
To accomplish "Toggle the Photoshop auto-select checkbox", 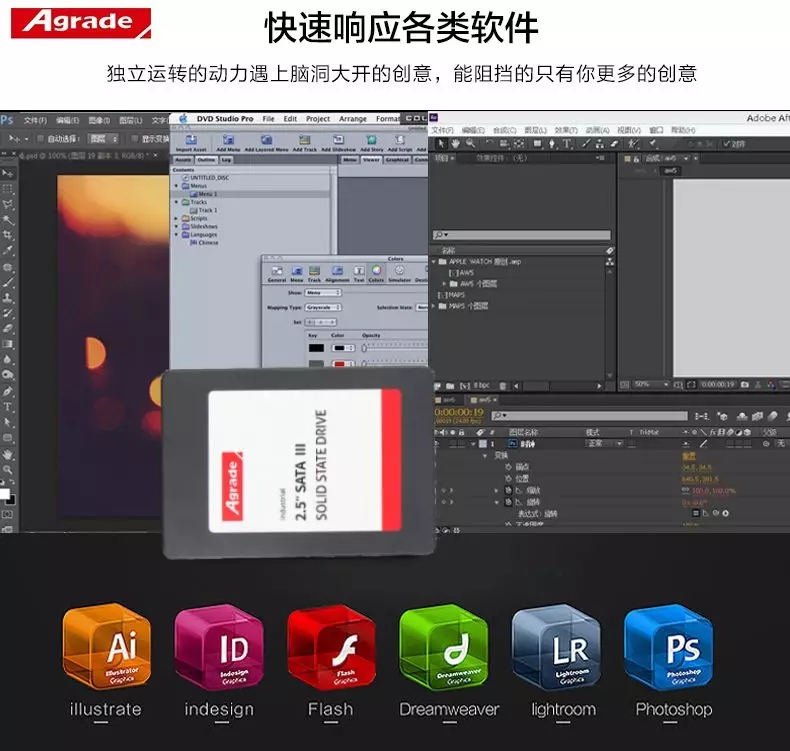I will (40, 139).
